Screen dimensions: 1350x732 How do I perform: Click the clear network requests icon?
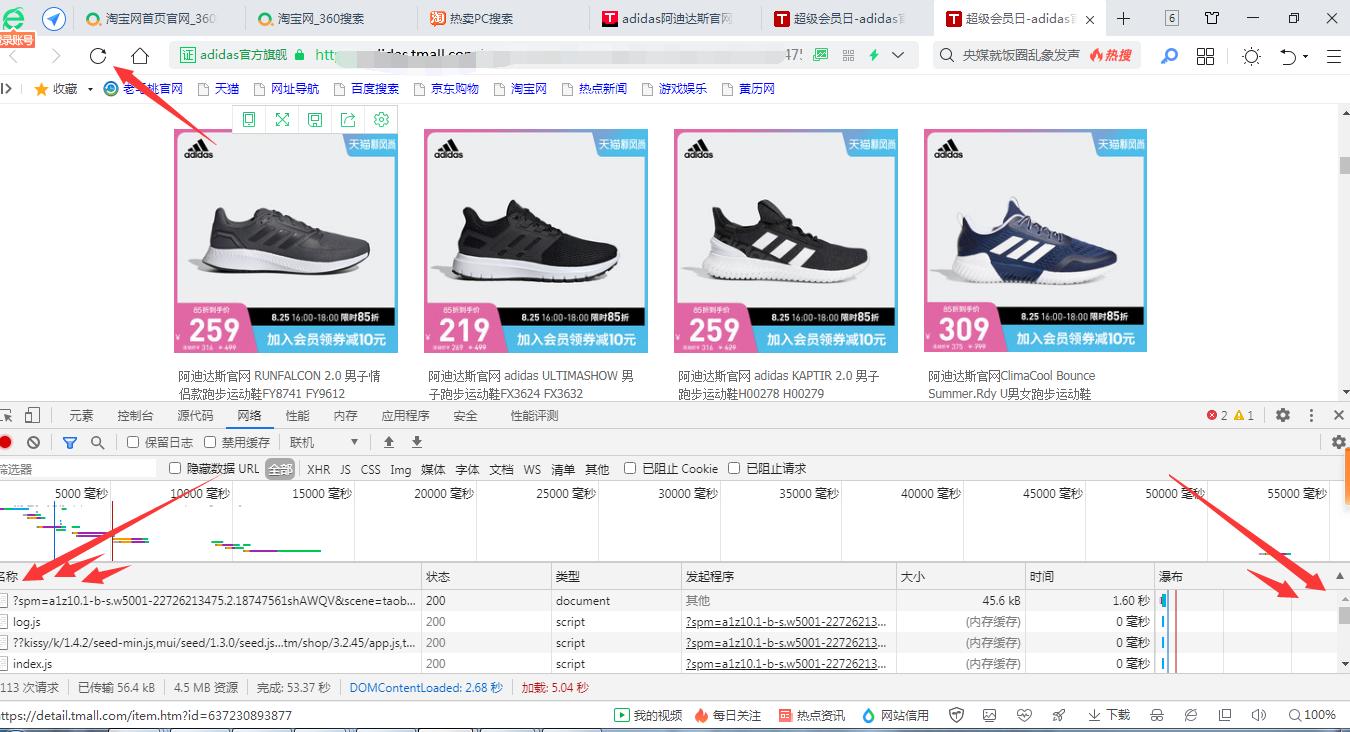[x=34, y=441]
